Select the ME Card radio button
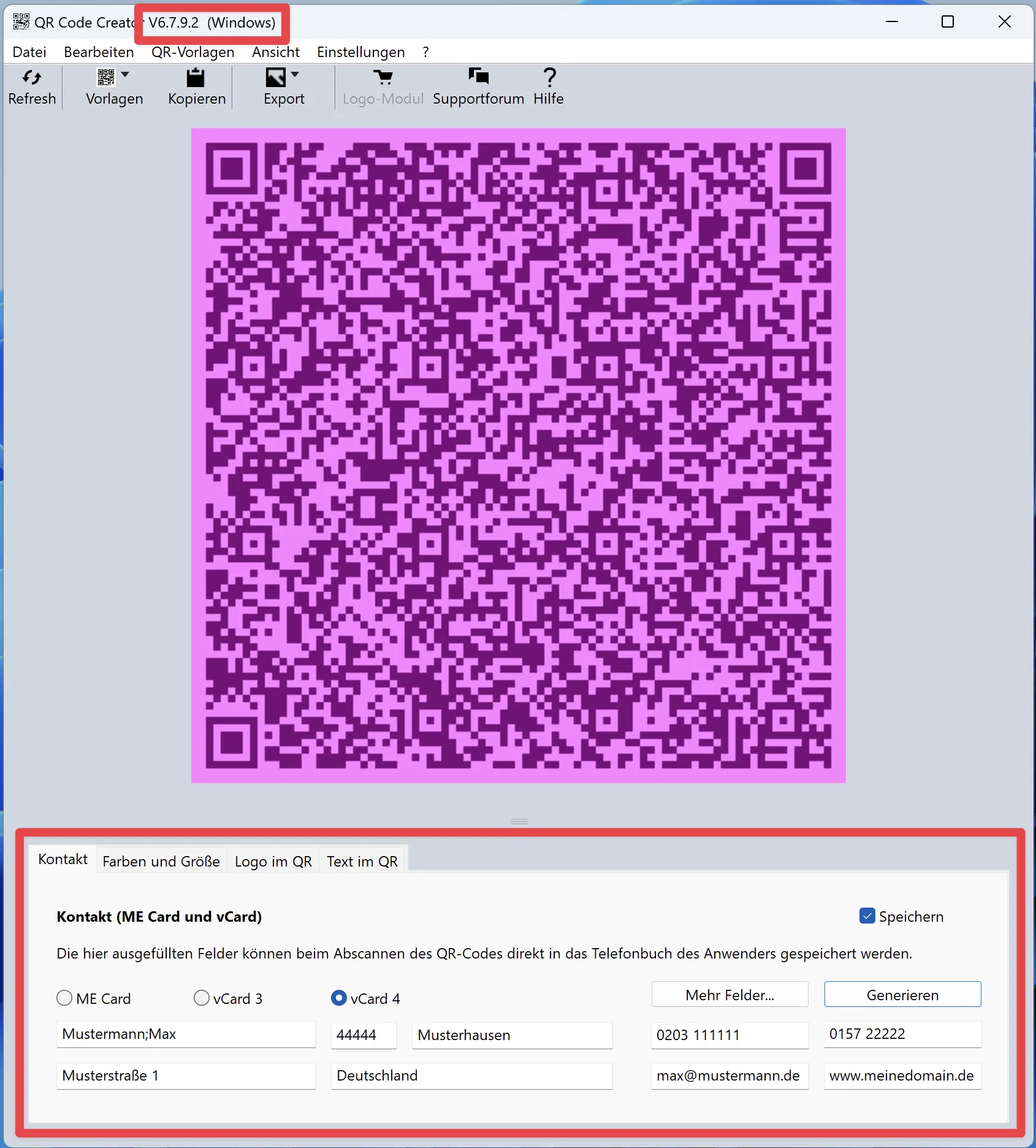The width and height of the screenshot is (1036, 1148). point(64,998)
